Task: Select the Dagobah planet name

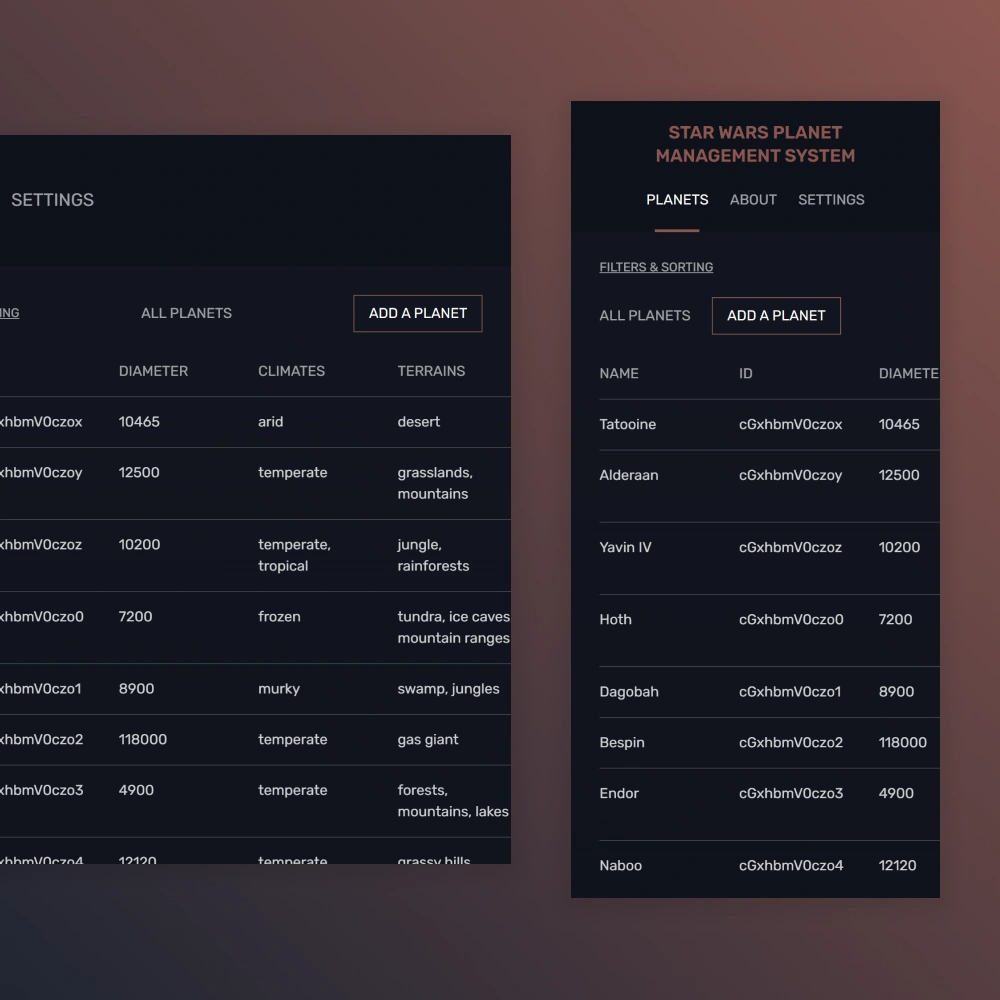Action: pos(629,691)
